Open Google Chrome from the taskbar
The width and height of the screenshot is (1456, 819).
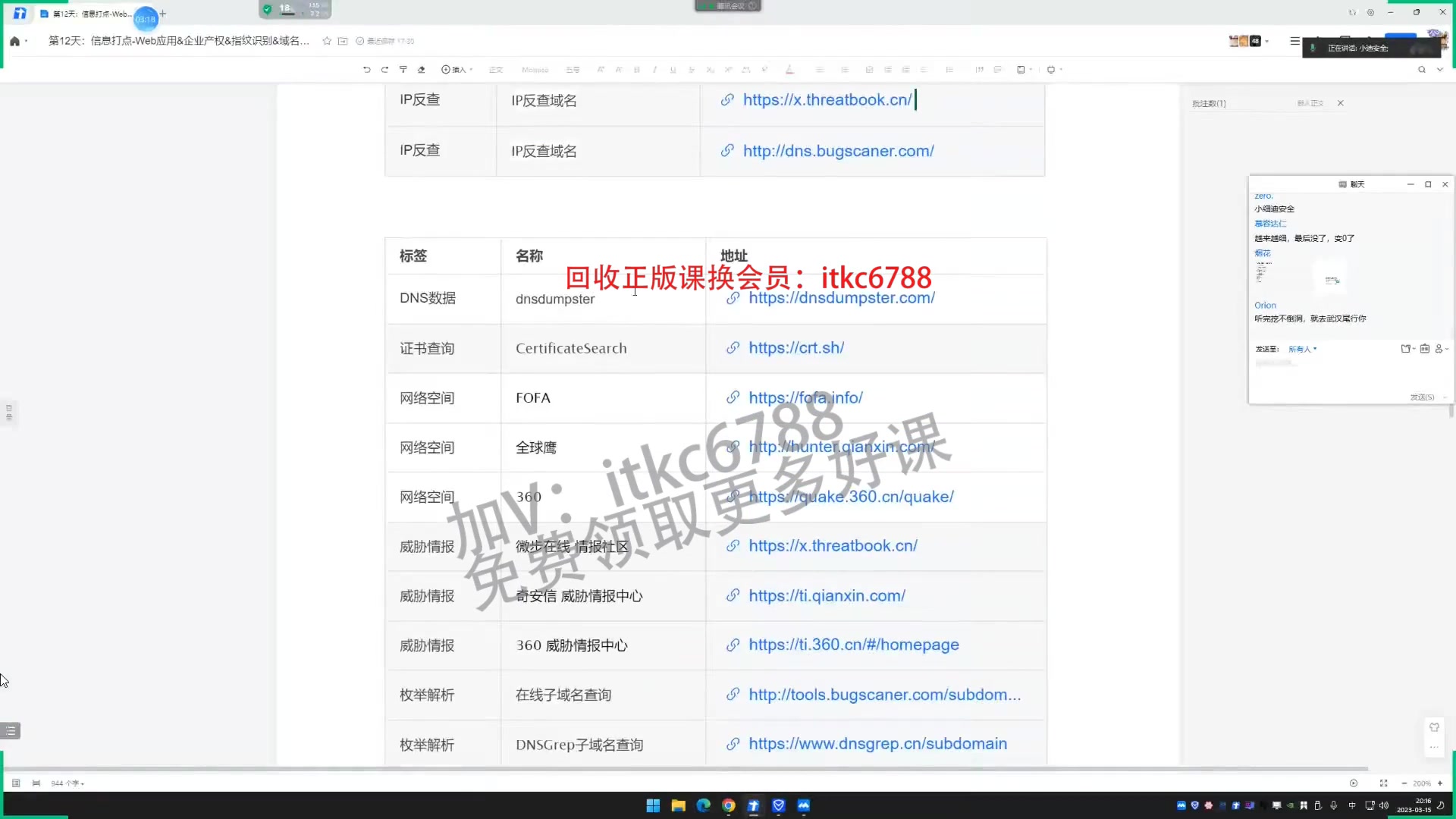(729, 805)
